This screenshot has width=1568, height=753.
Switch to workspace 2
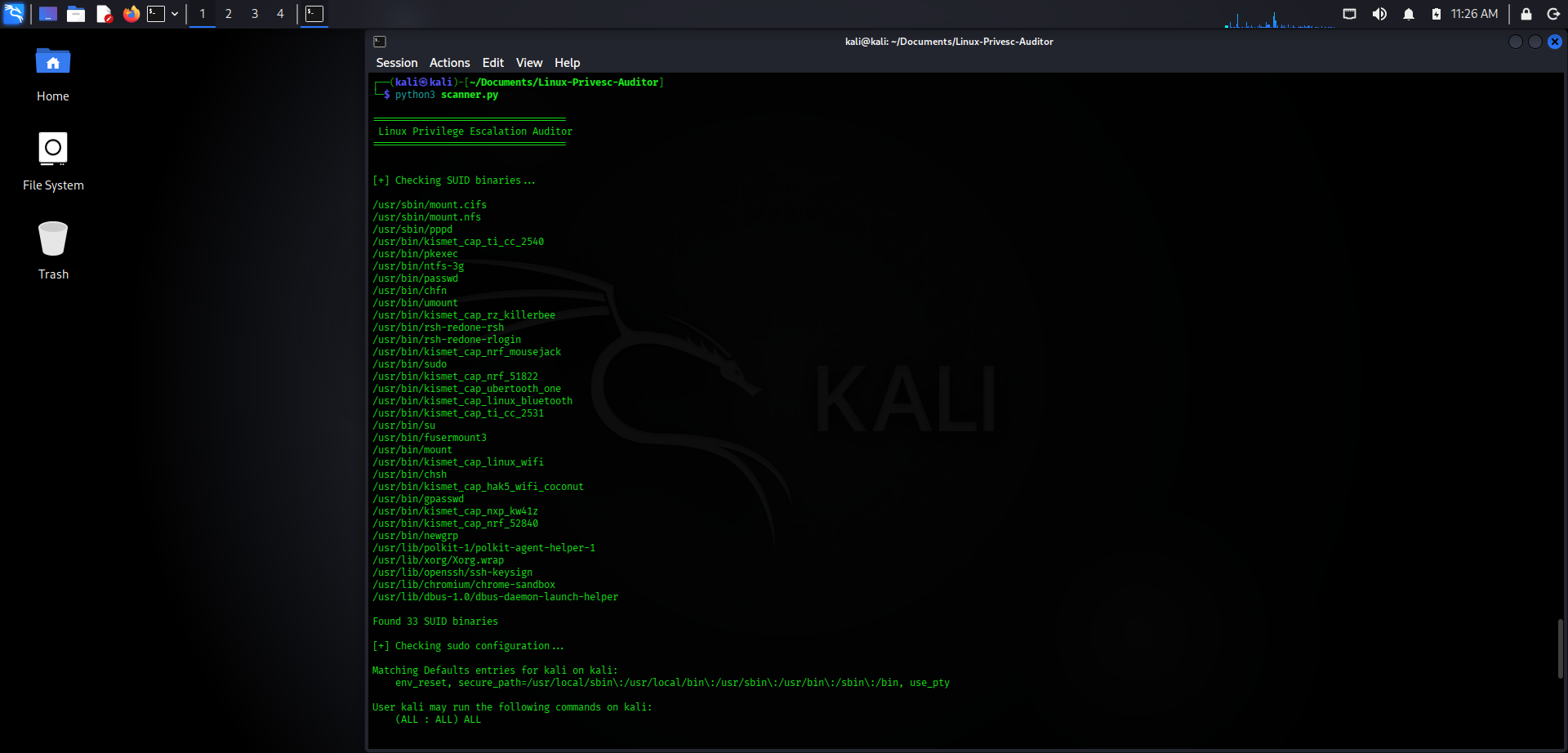coord(229,14)
